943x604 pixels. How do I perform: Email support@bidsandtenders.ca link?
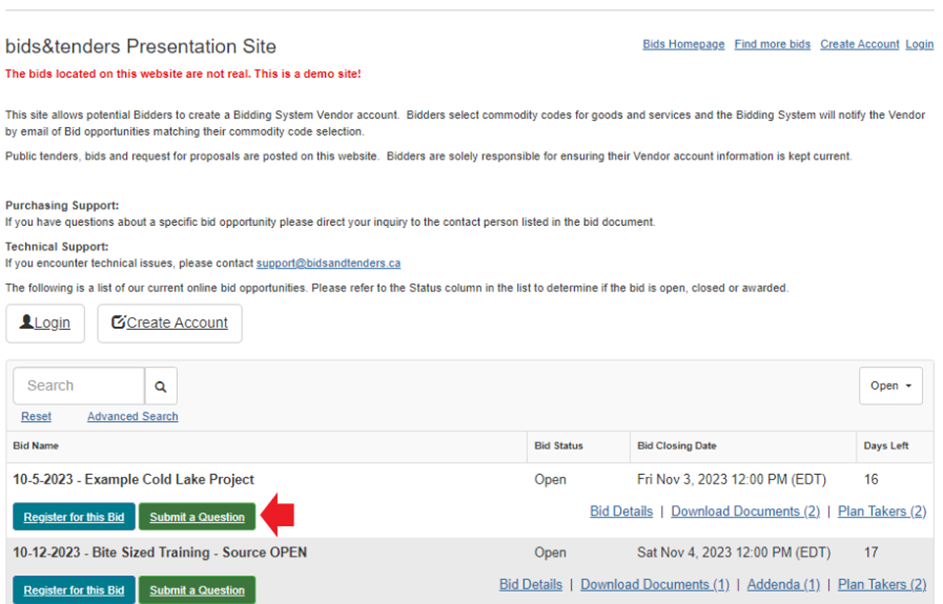tap(328, 263)
